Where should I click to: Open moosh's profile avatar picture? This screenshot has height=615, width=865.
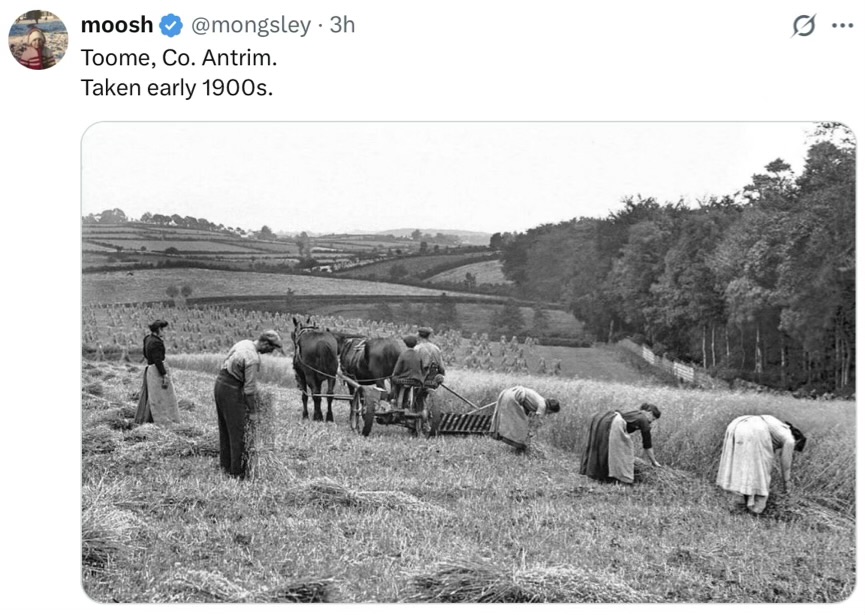(38, 40)
